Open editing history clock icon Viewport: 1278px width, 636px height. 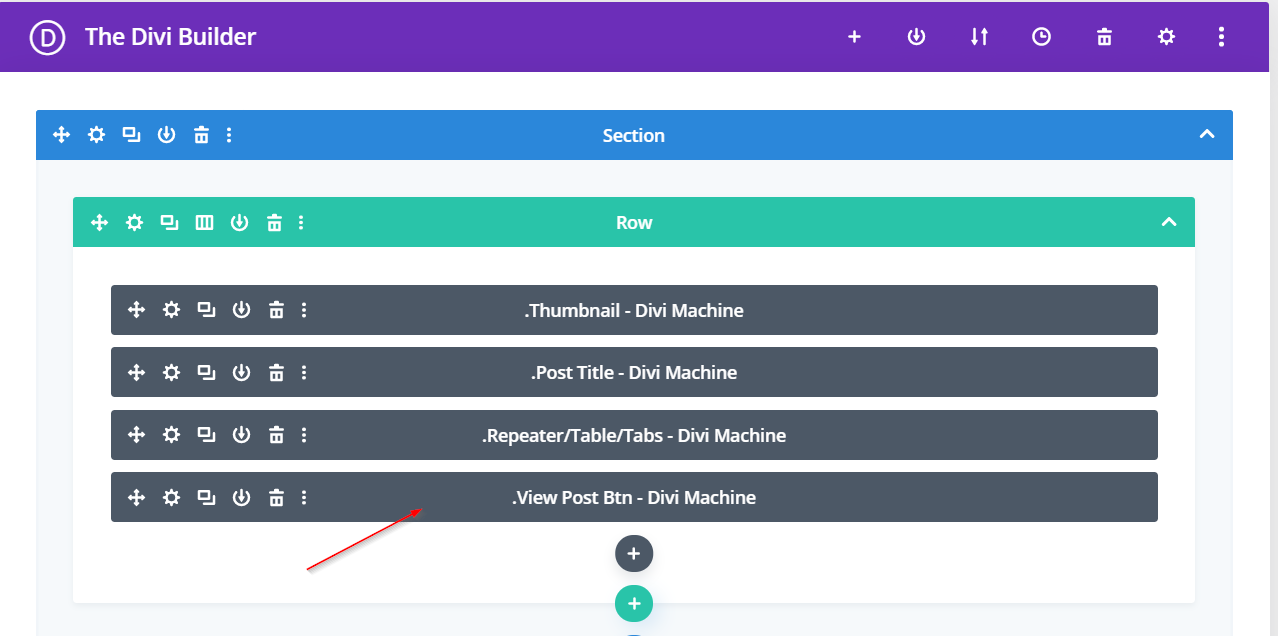(1041, 37)
